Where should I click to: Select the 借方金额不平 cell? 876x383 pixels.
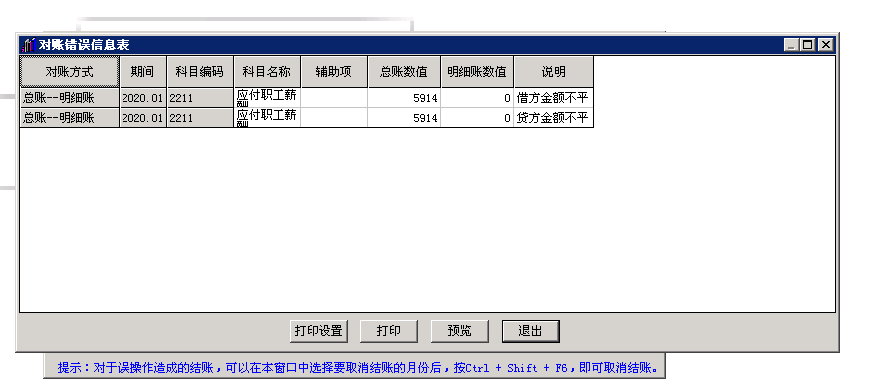pyautogui.click(x=553, y=98)
